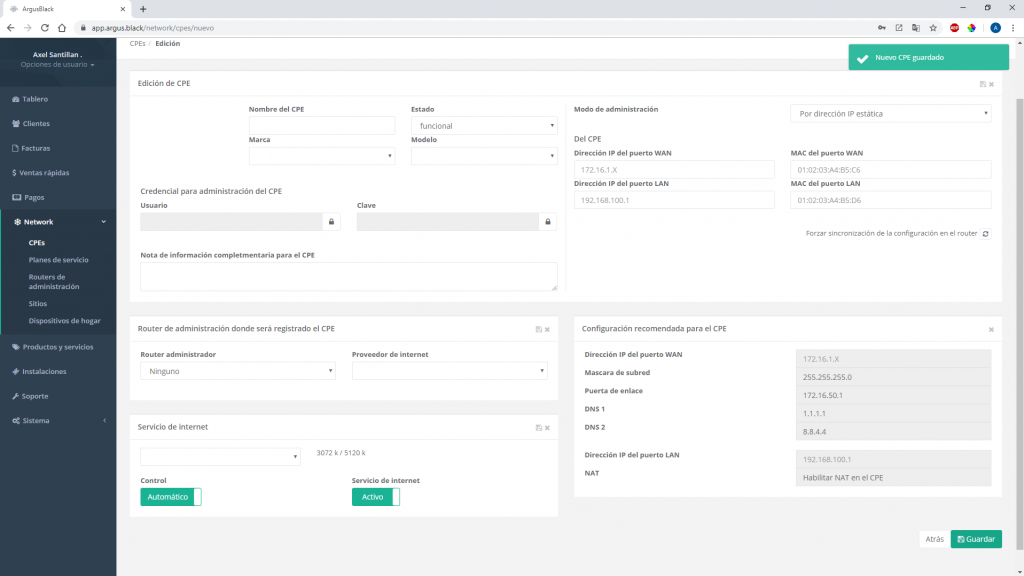Open Dispositivos de hogar submenu item
The width and height of the screenshot is (1024, 576).
click(64, 321)
